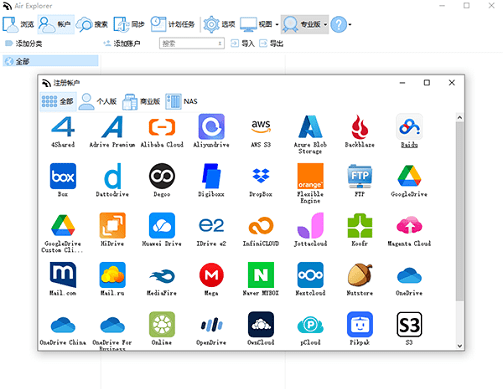Select the Nutstore acorn icon
Screen dimensions: 503x389
point(360,279)
